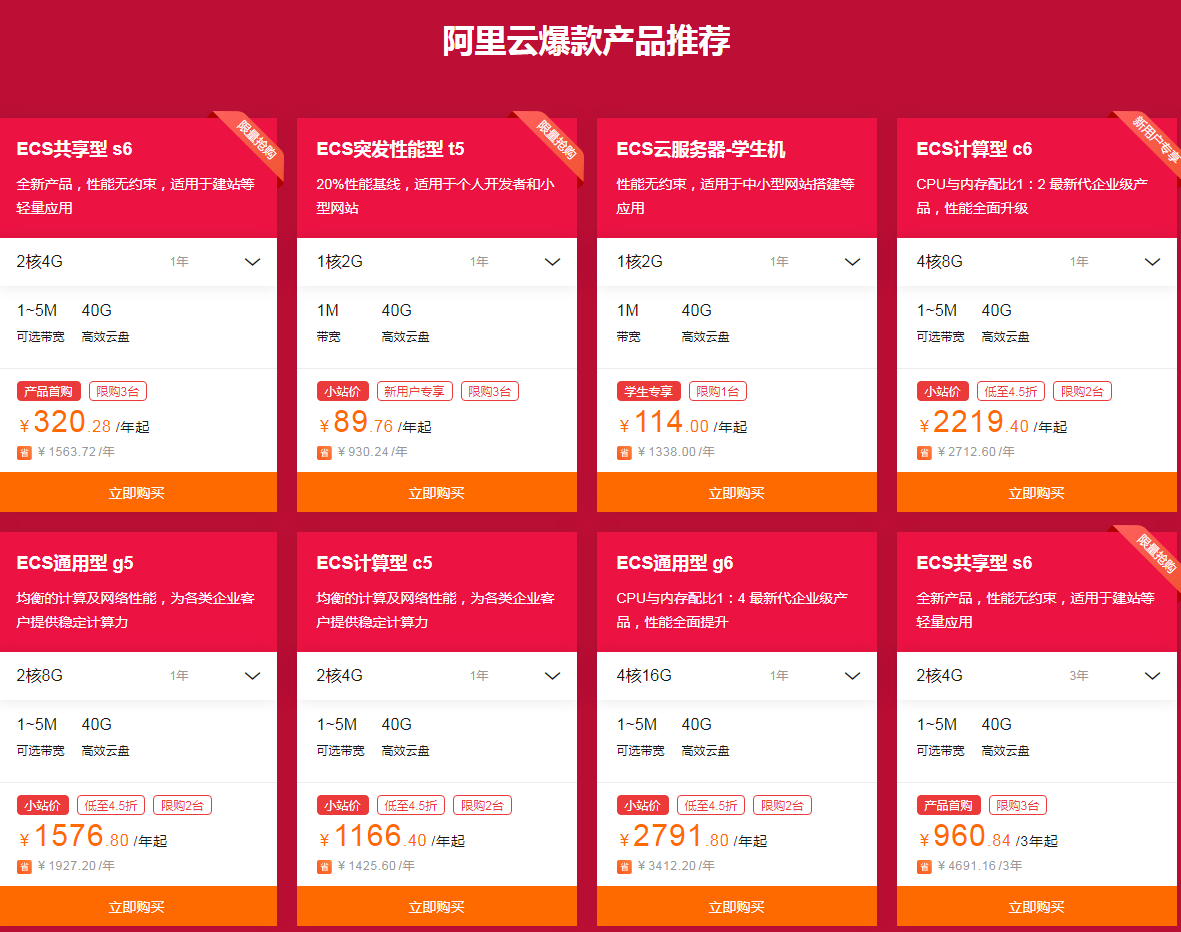Click the 小站价 tag on ECS突发性能型 t5 card
This screenshot has height=932, width=1181.
(343, 392)
